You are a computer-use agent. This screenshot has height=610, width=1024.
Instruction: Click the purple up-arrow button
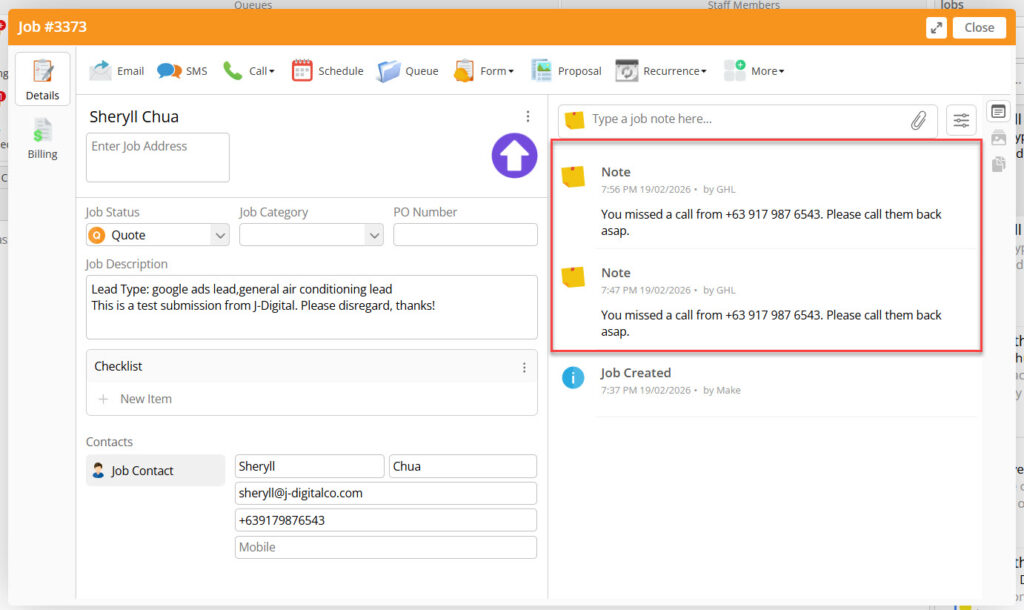point(514,156)
